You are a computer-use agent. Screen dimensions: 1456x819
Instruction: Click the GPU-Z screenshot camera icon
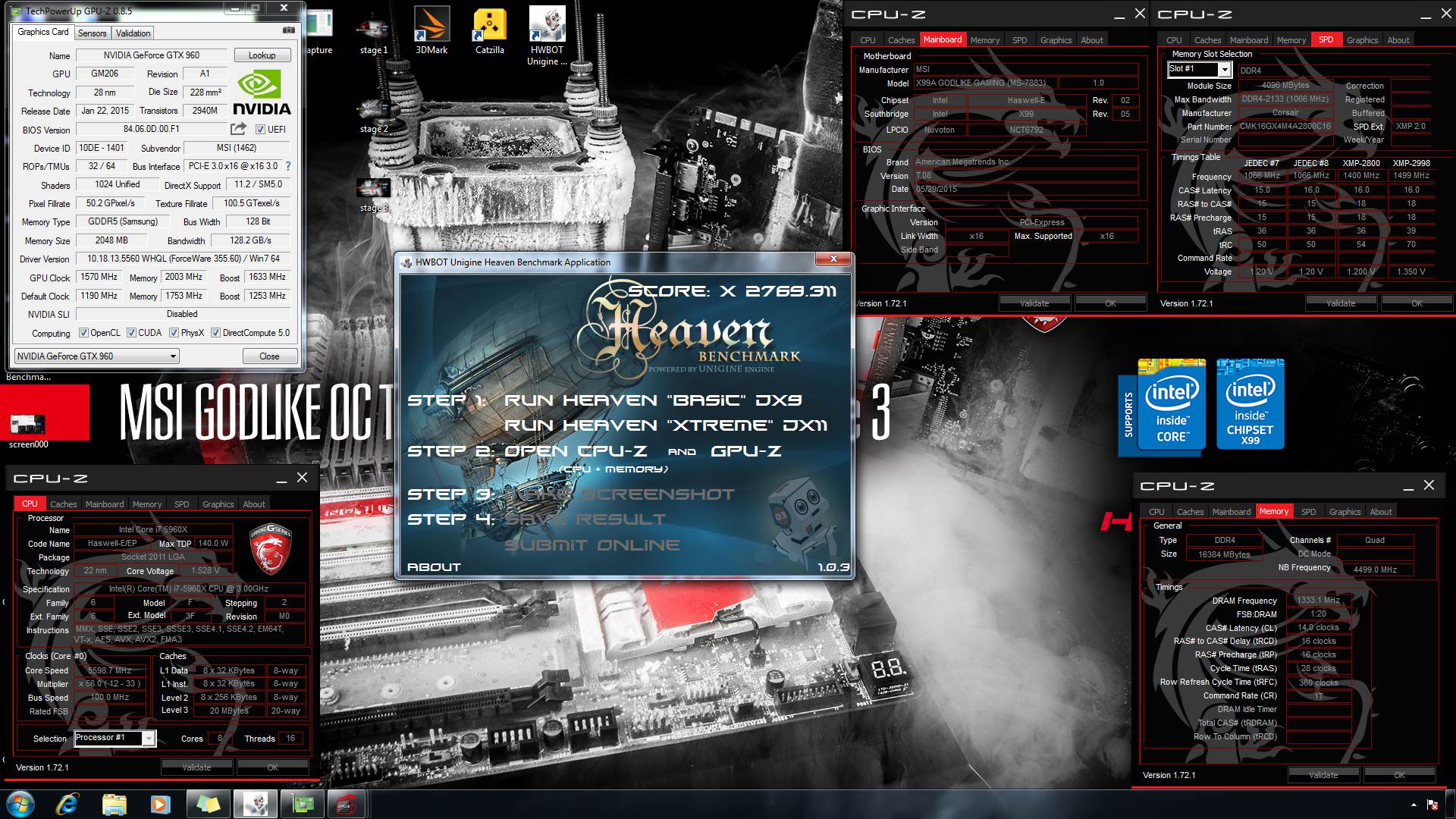[289, 30]
